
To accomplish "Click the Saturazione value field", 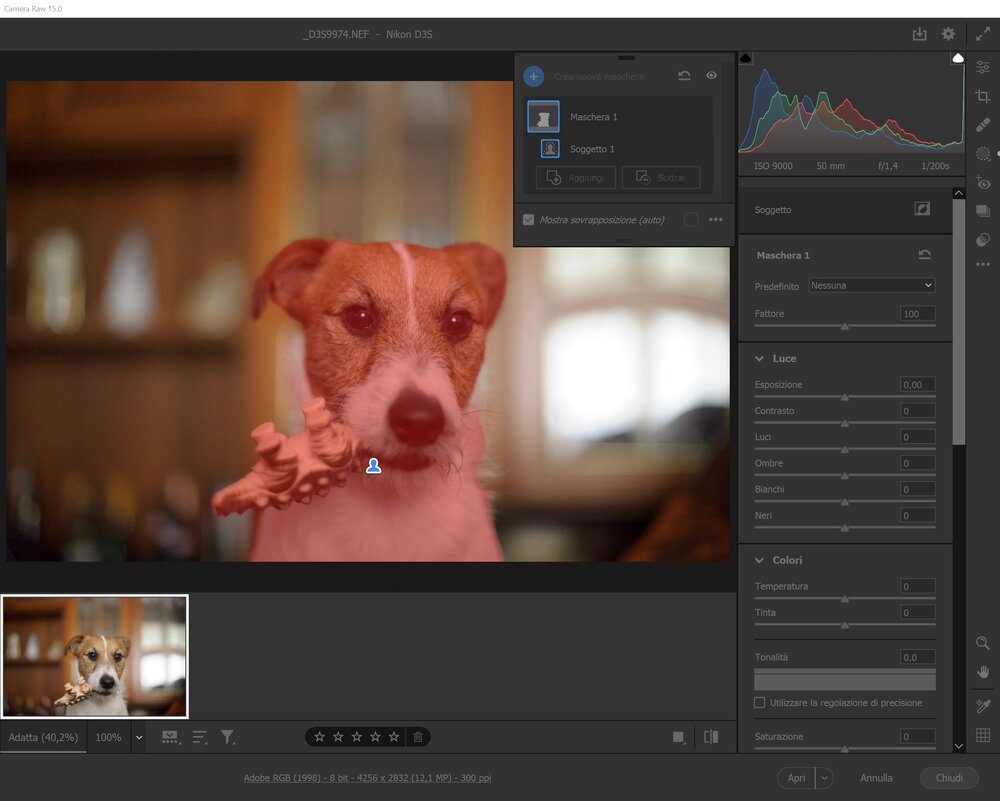I will point(918,737).
